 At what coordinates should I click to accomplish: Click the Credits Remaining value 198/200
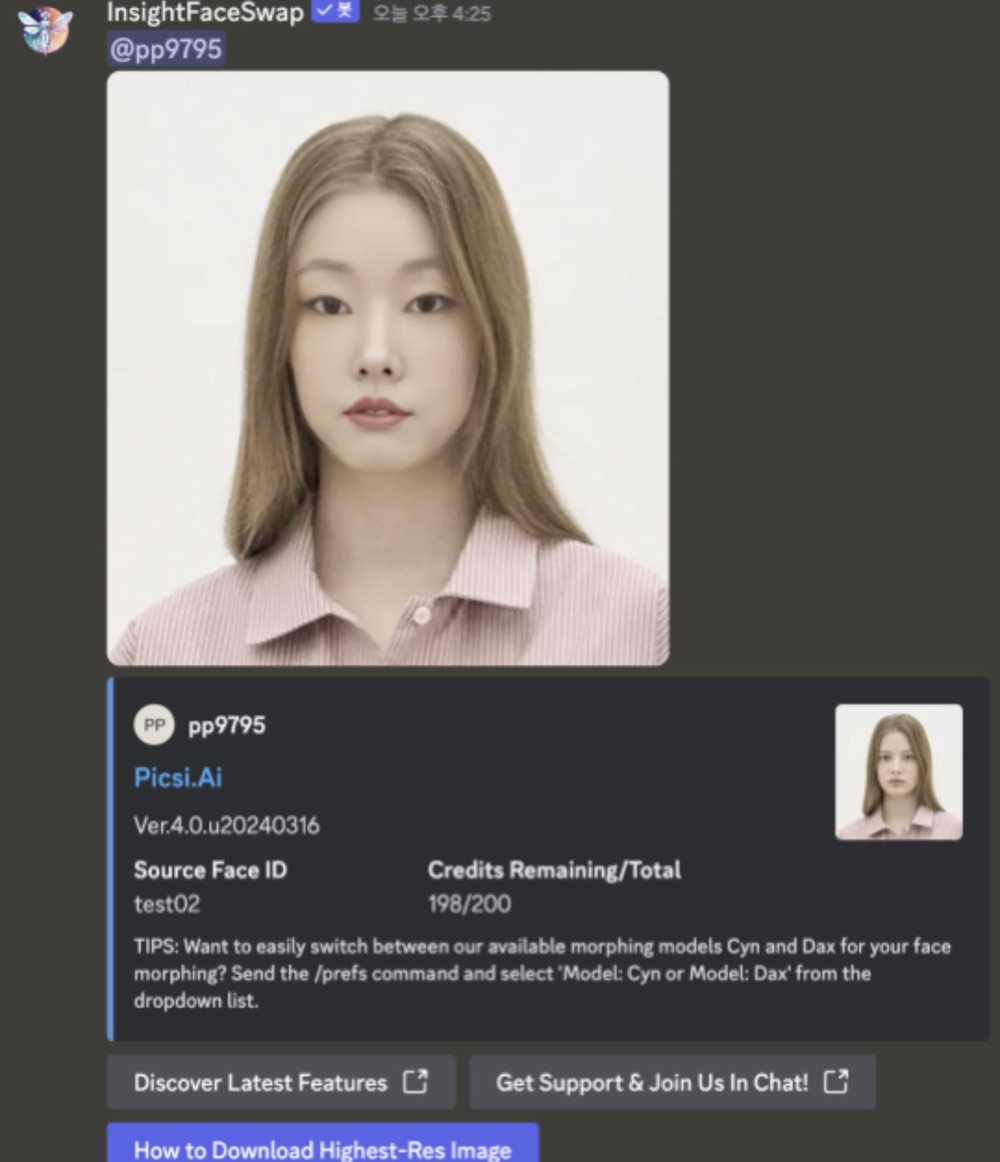[x=469, y=904]
